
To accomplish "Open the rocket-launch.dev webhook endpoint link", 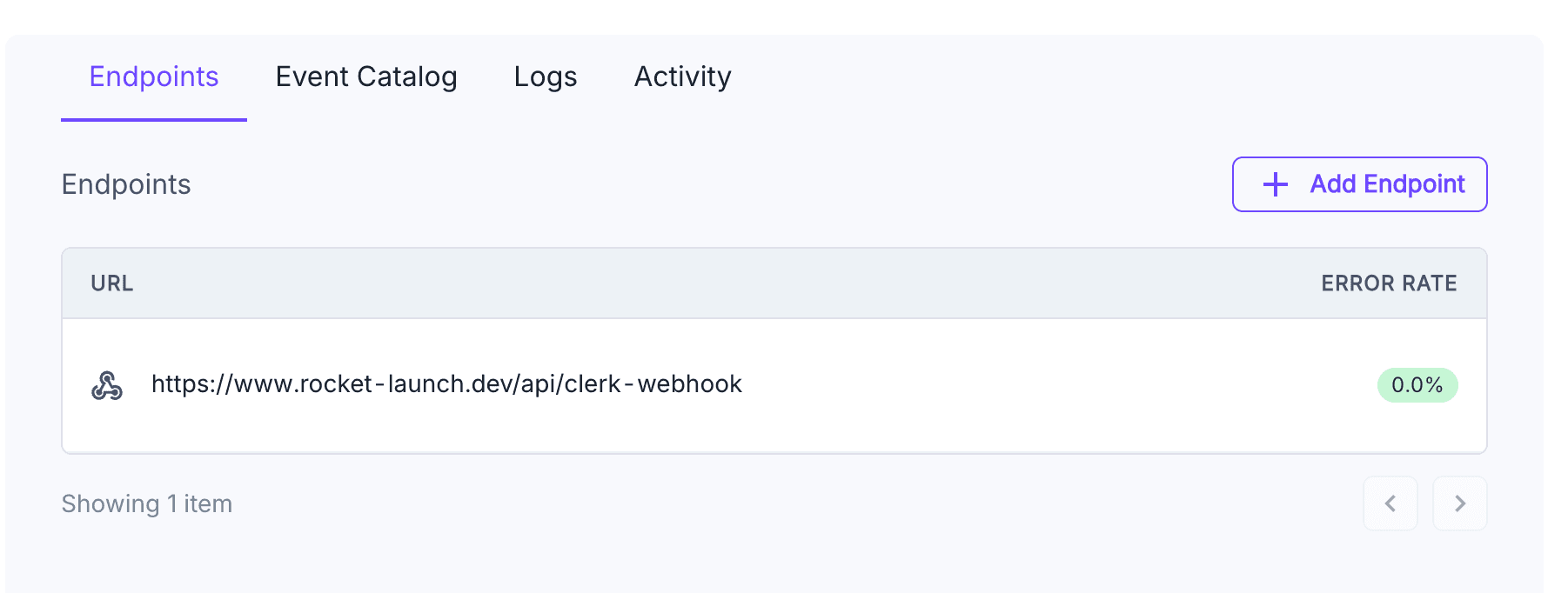I will (447, 384).
